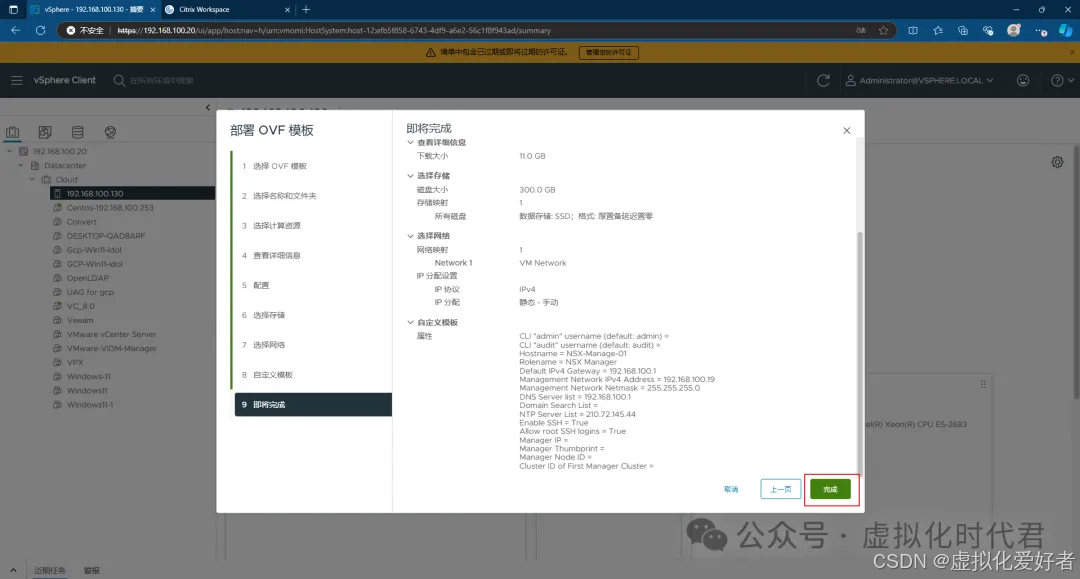The image size is (1080, 579).
Task: Collapse the select networks section
Action: click(x=411, y=235)
